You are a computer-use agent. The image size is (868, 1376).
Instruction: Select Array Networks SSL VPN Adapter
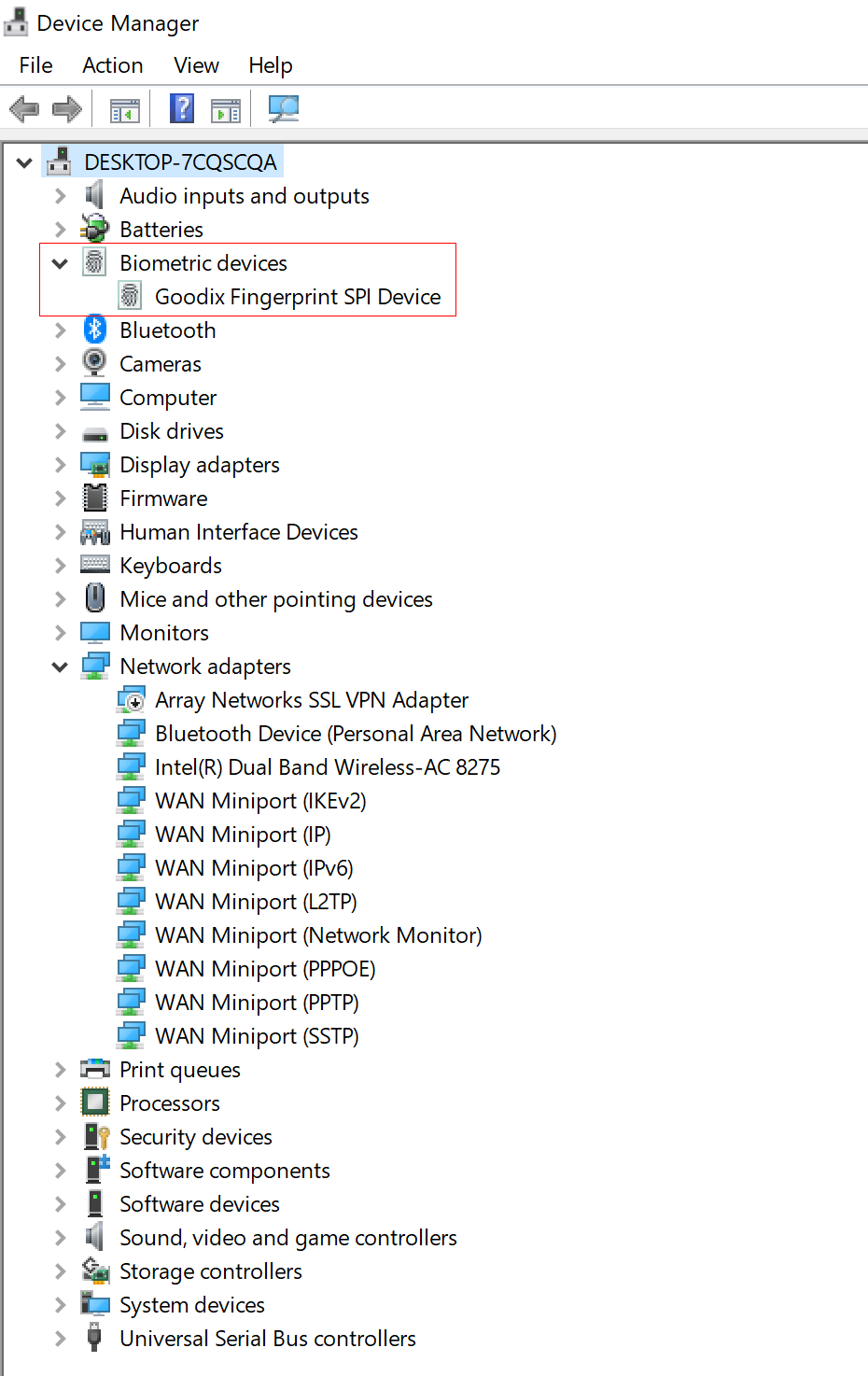coord(311,700)
